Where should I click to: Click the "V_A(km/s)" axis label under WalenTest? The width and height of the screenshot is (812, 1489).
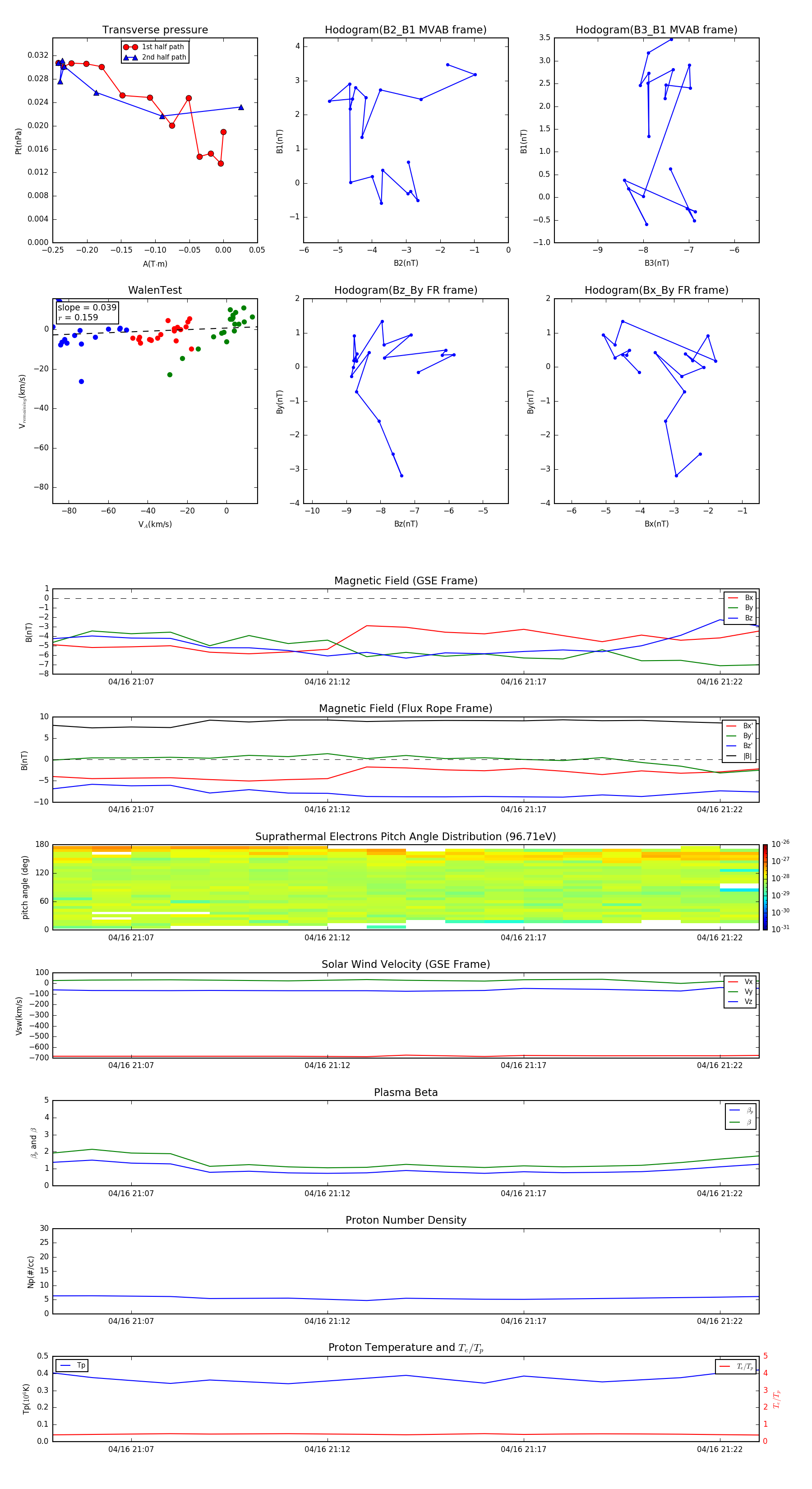(x=155, y=524)
